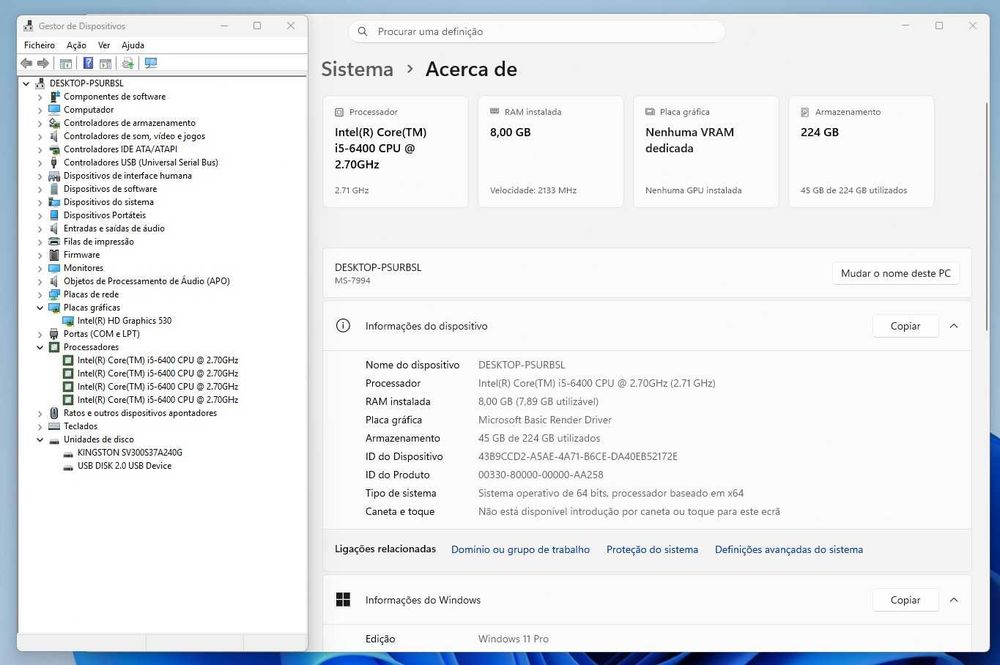The width and height of the screenshot is (1000, 665).
Task: Open the Proteção do sistema link
Action: [x=652, y=549]
